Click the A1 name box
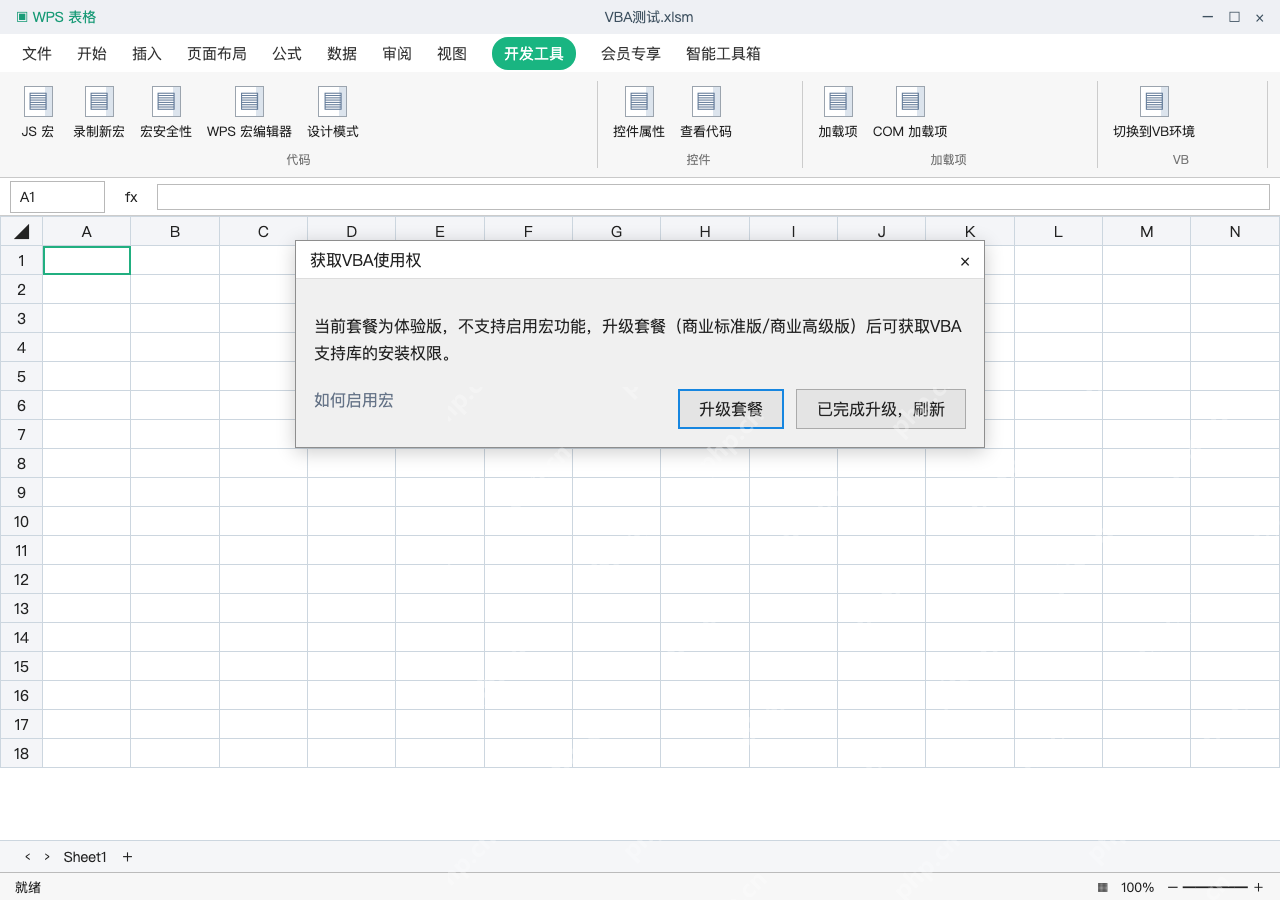 click(57, 197)
